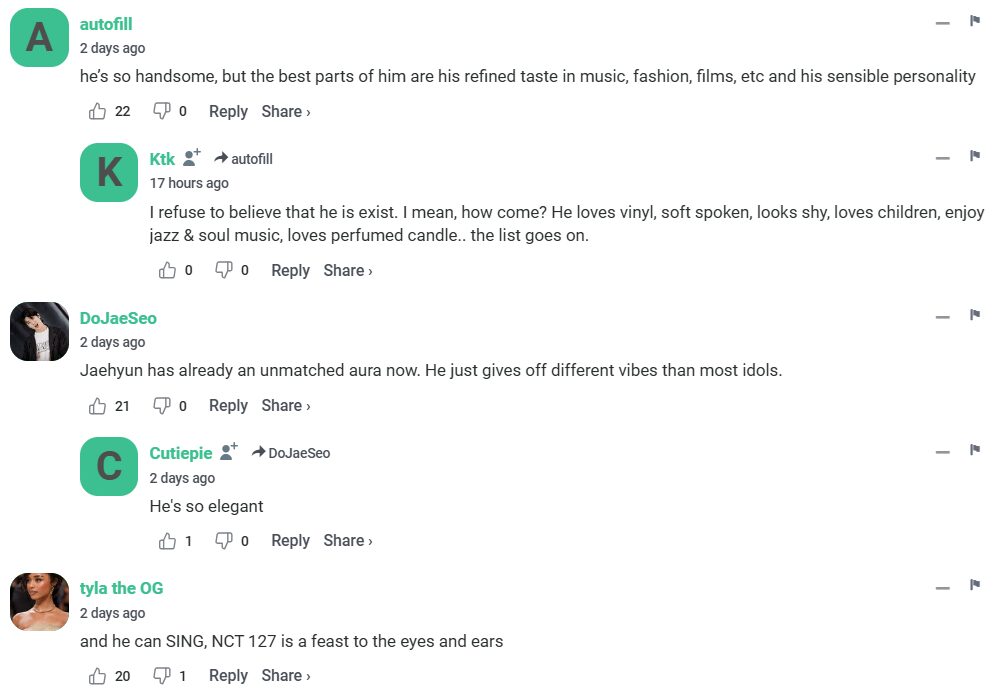Reply to Ktk's comment
Screen dimensions: 1005x692
(290, 270)
